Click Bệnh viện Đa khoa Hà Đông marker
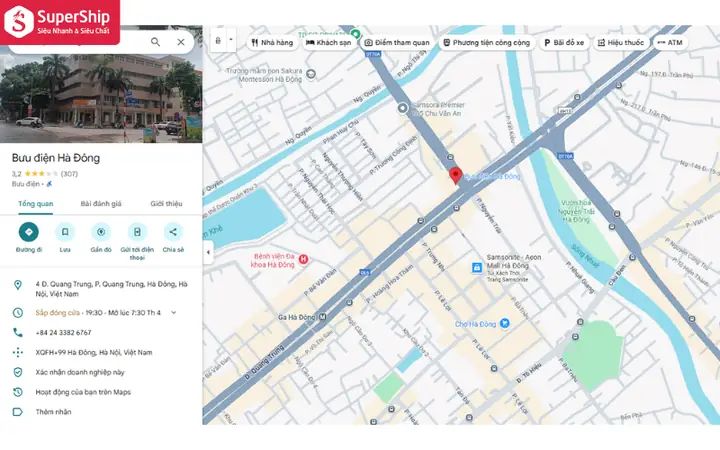The height and width of the screenshot is (450, 720). (x=303, y=259)
